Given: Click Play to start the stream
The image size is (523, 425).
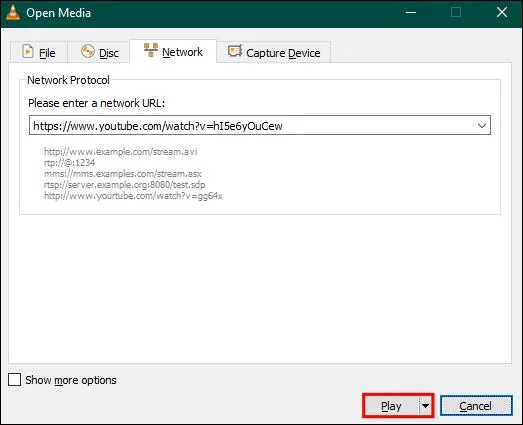Looking at the screenshot, I should [x=391, y=406].
